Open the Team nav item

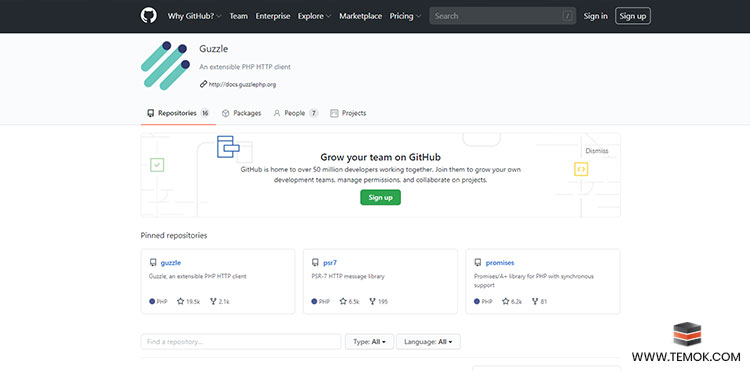pos(239,16)
